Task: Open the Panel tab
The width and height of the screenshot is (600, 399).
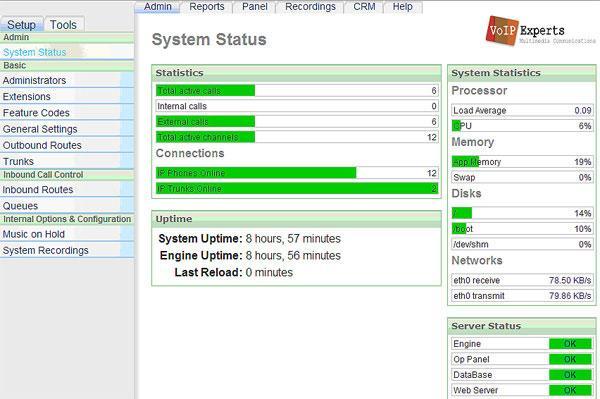Action: pyautogui.click(x=254, y=7)
